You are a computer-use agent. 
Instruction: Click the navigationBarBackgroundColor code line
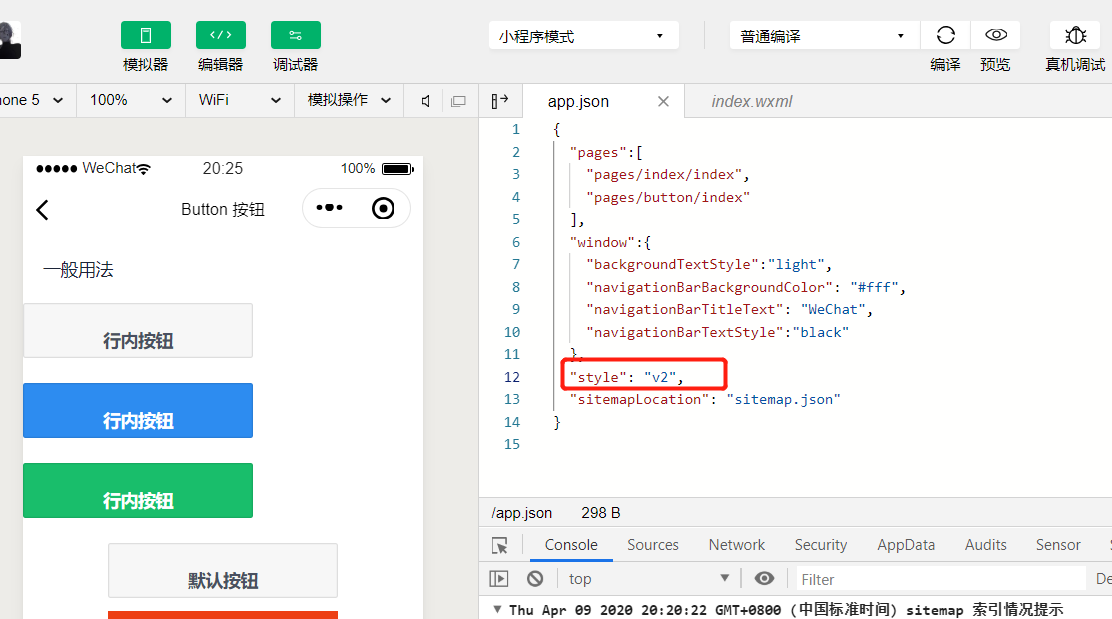tap(745, 287)
